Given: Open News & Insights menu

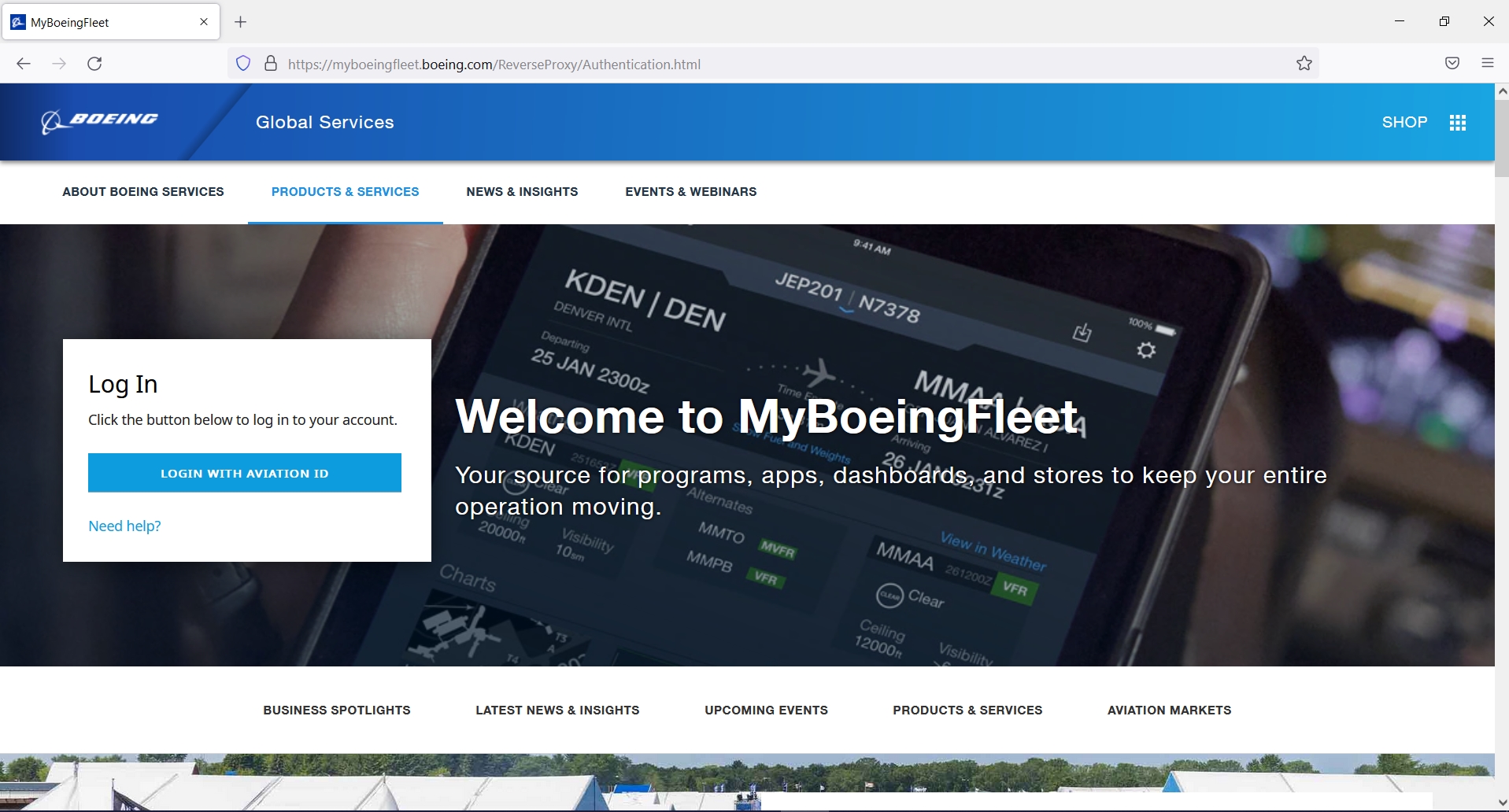Looking at the screenshot, I should click(522, 192).
